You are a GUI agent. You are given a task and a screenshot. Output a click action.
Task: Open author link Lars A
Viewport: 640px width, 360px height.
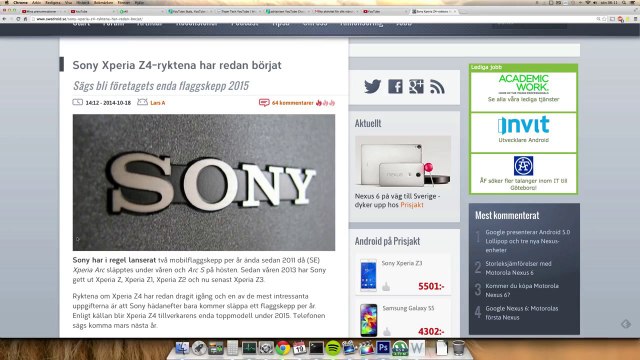coord(158,103)
